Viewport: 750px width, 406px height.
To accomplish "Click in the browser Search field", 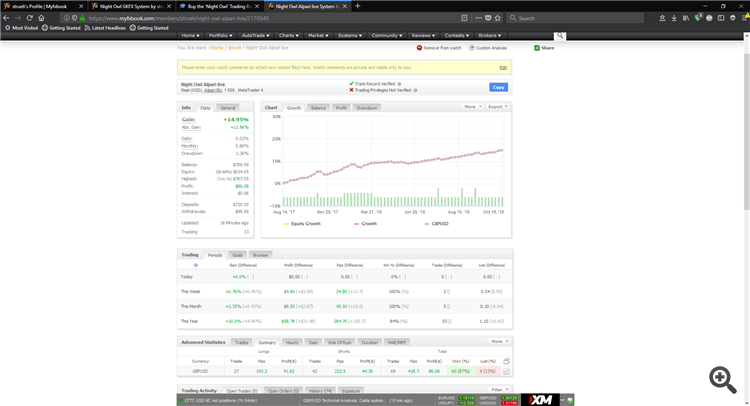I will 576,18.
